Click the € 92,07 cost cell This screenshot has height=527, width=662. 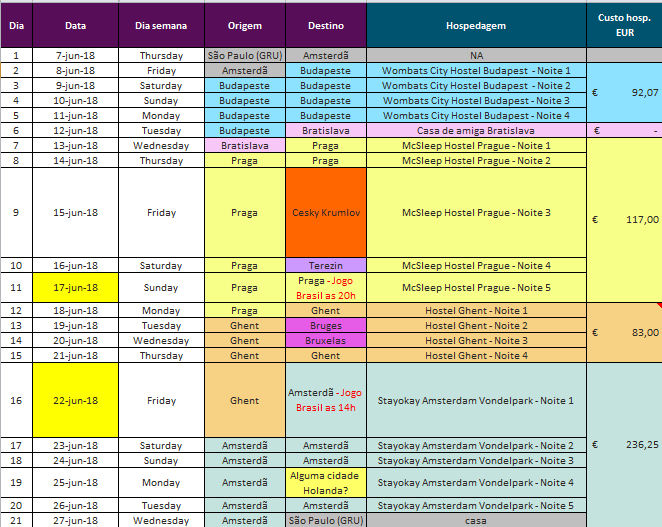(624, 93)
